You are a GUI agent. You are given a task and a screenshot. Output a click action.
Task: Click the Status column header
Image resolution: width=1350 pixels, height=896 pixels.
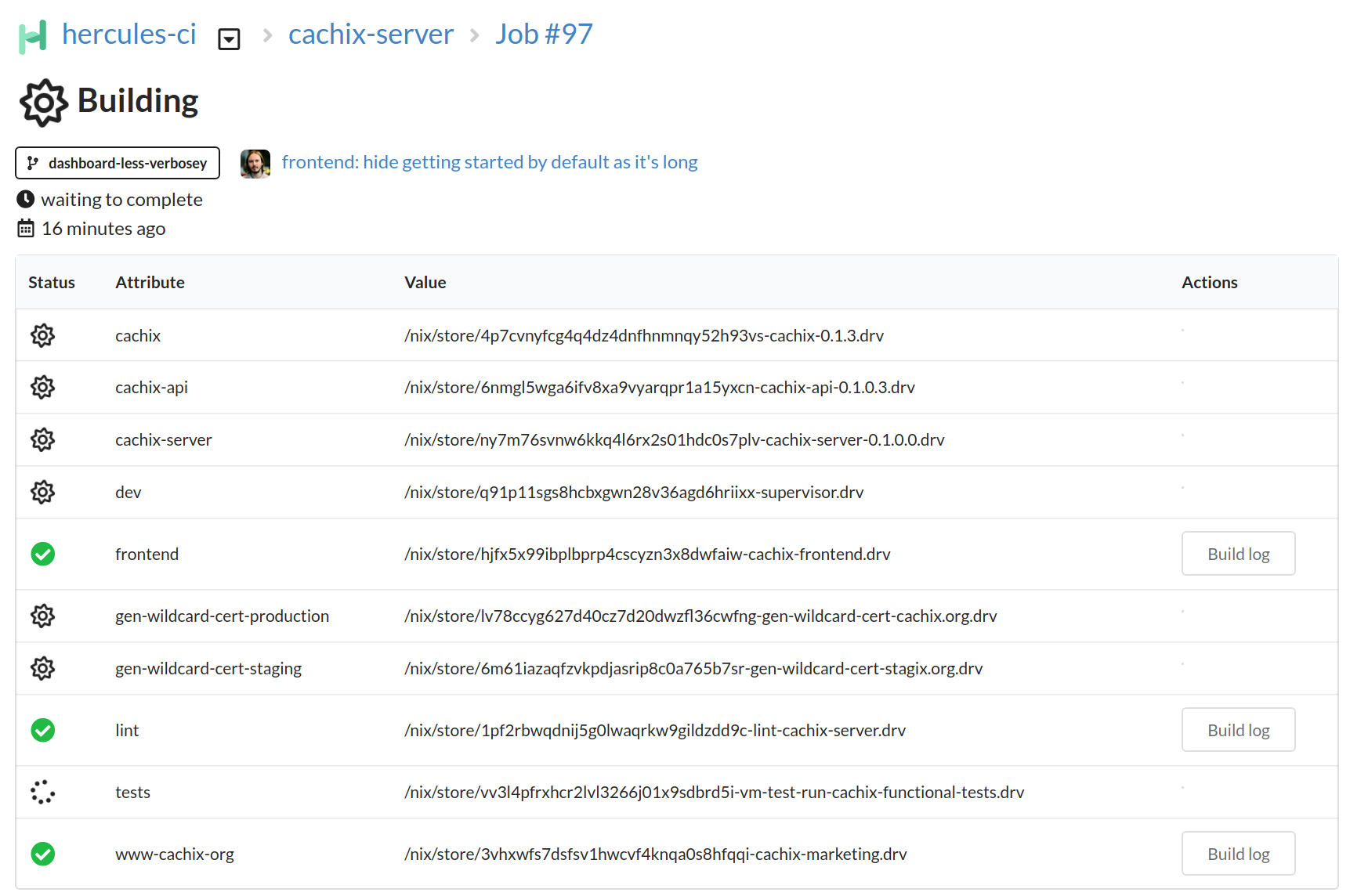tap(52, 283)
